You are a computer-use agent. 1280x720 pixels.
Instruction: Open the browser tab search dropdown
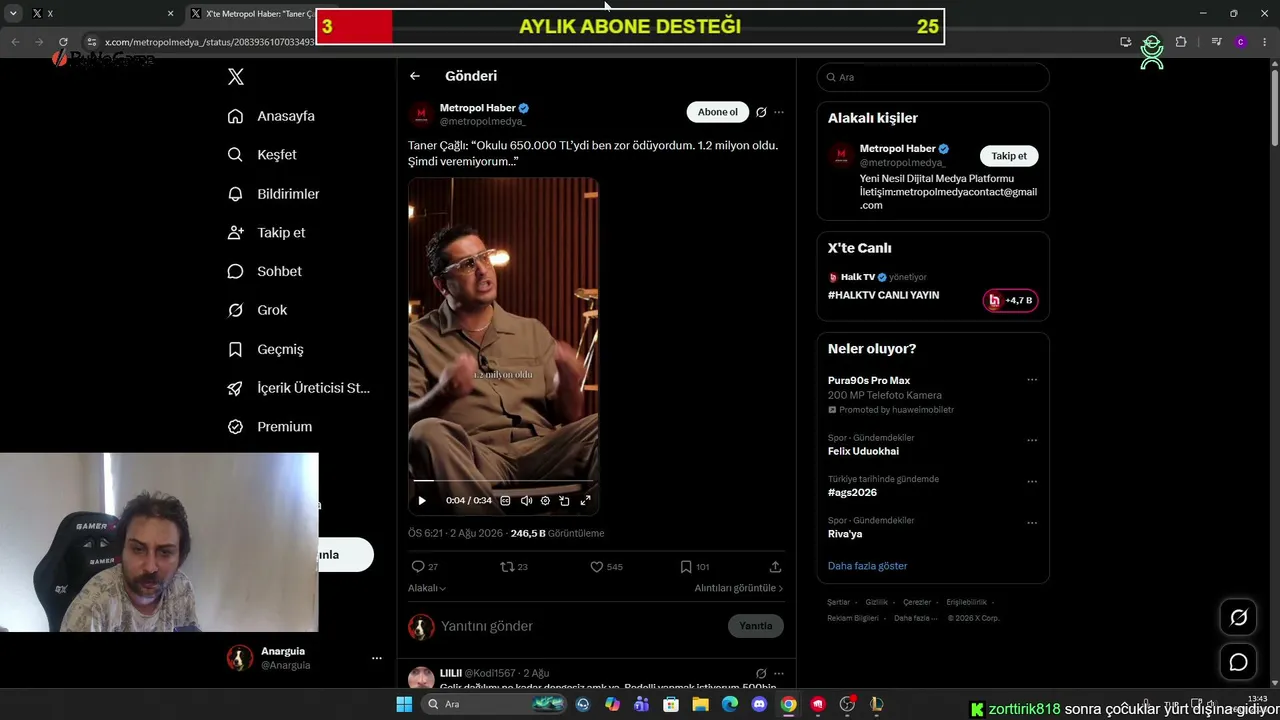click(x=13, y=14)
